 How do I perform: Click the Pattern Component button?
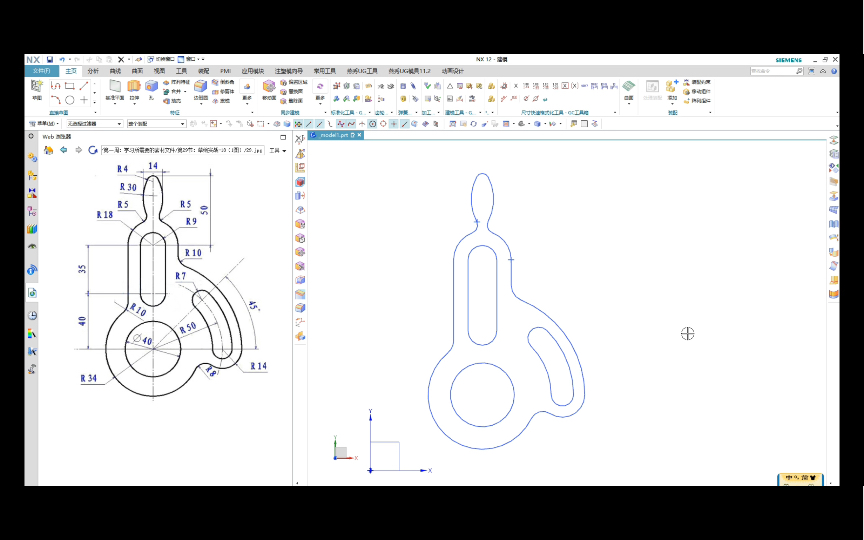(697, 101)
